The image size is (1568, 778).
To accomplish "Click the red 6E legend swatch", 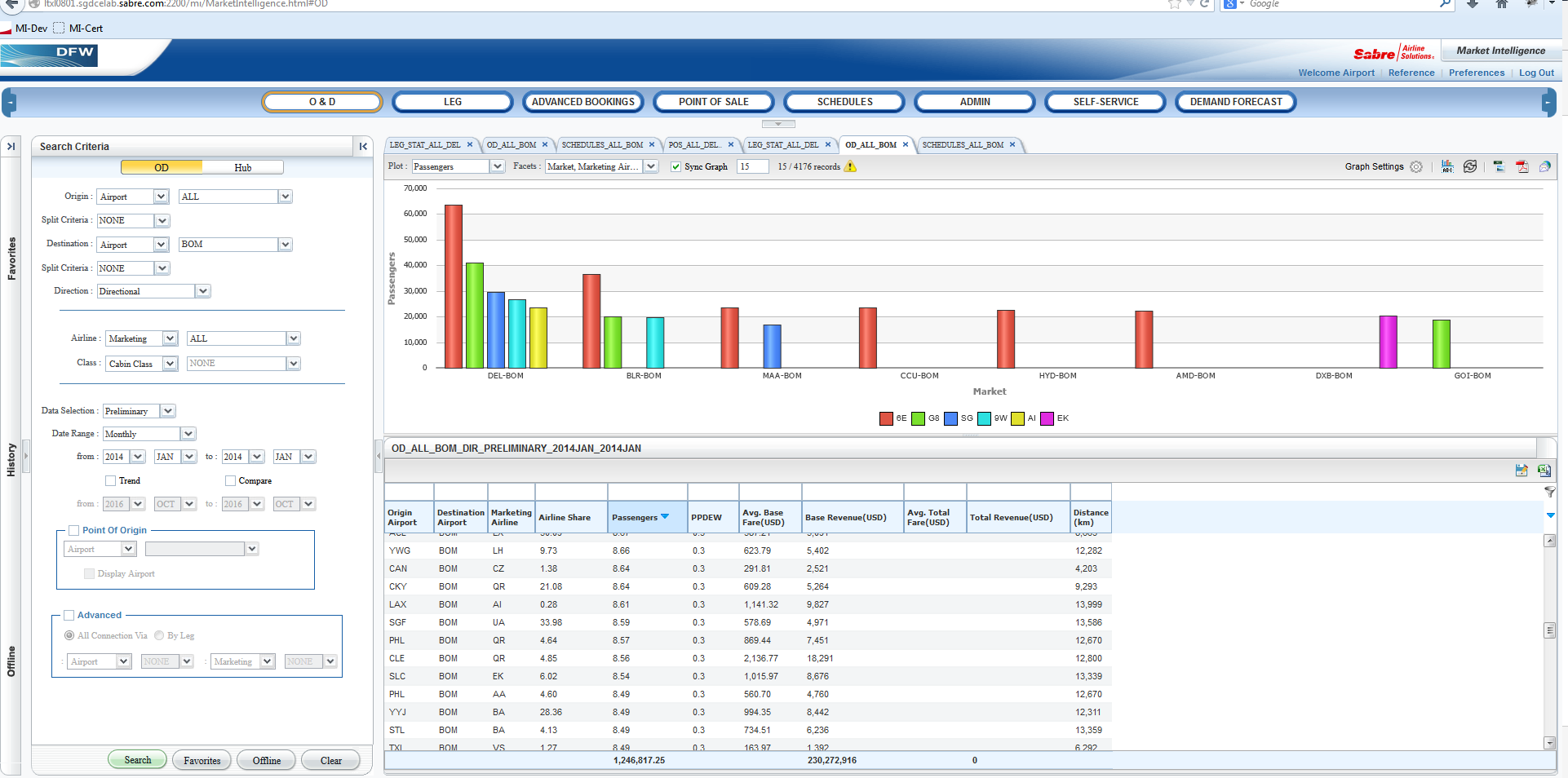I will 886,418.
